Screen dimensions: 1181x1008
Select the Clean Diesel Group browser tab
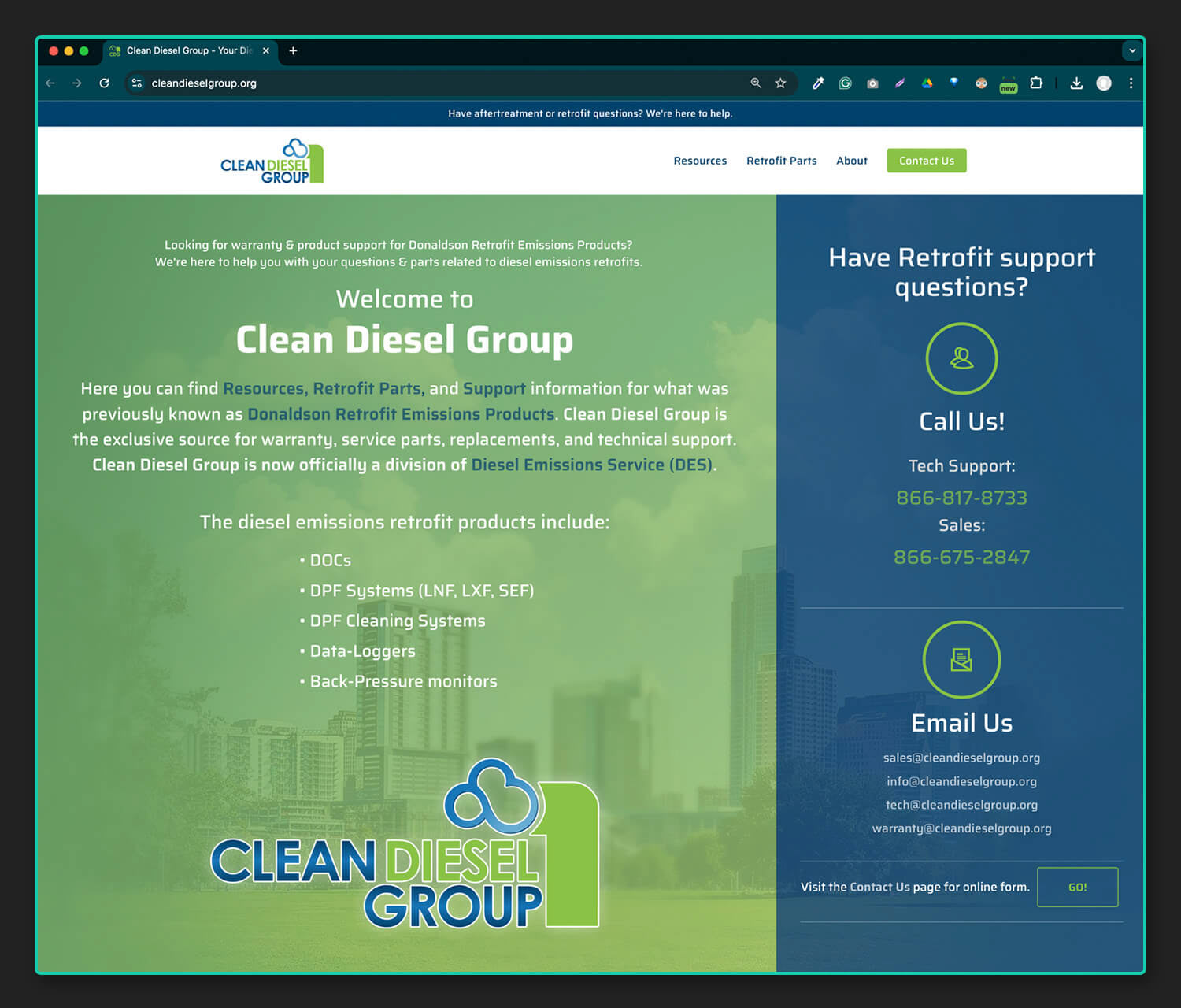tap(189, 50)
